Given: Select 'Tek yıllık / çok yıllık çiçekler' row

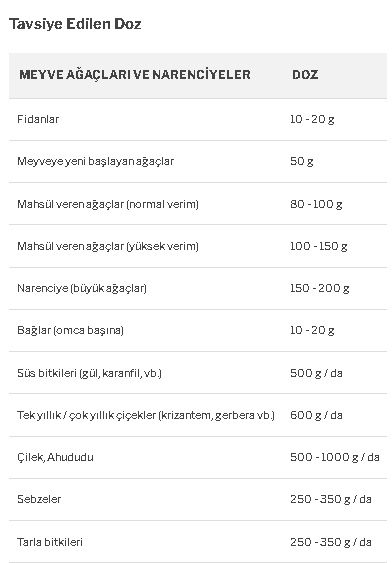Looking at the screenshot, I should (198, 415).
